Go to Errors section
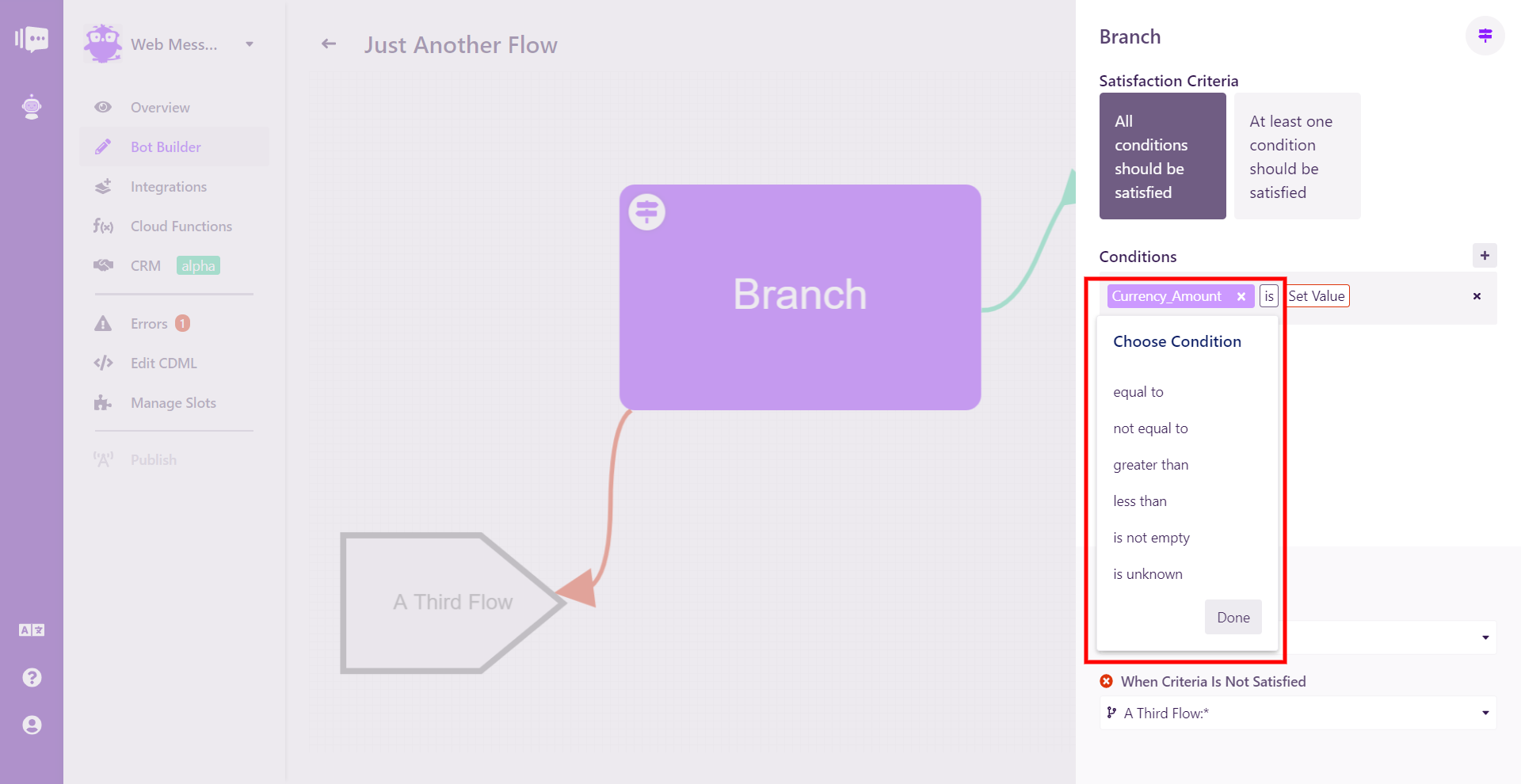The image size is (1521, 784). coord(149,324)
